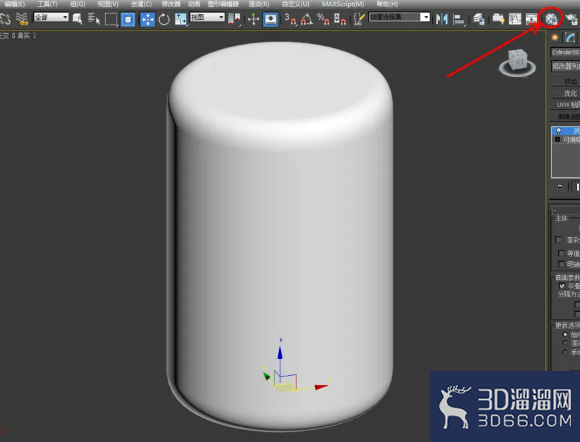Toggle the Spinner Snap icon
The height and width of the screenshot is (442, 580).
click(340, 19)
